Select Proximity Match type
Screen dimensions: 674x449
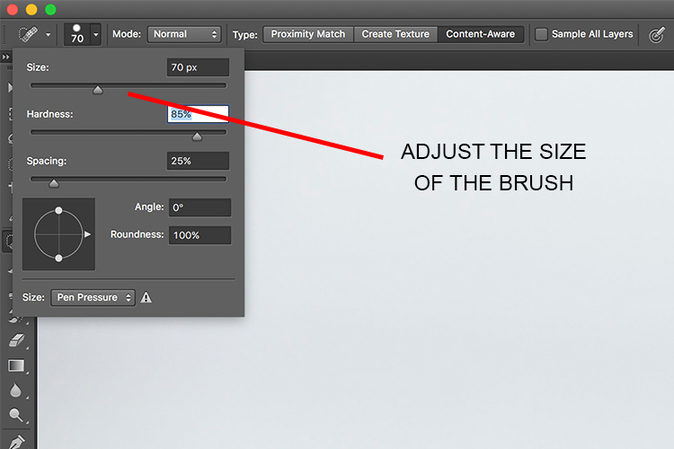[x=308, y=34]
